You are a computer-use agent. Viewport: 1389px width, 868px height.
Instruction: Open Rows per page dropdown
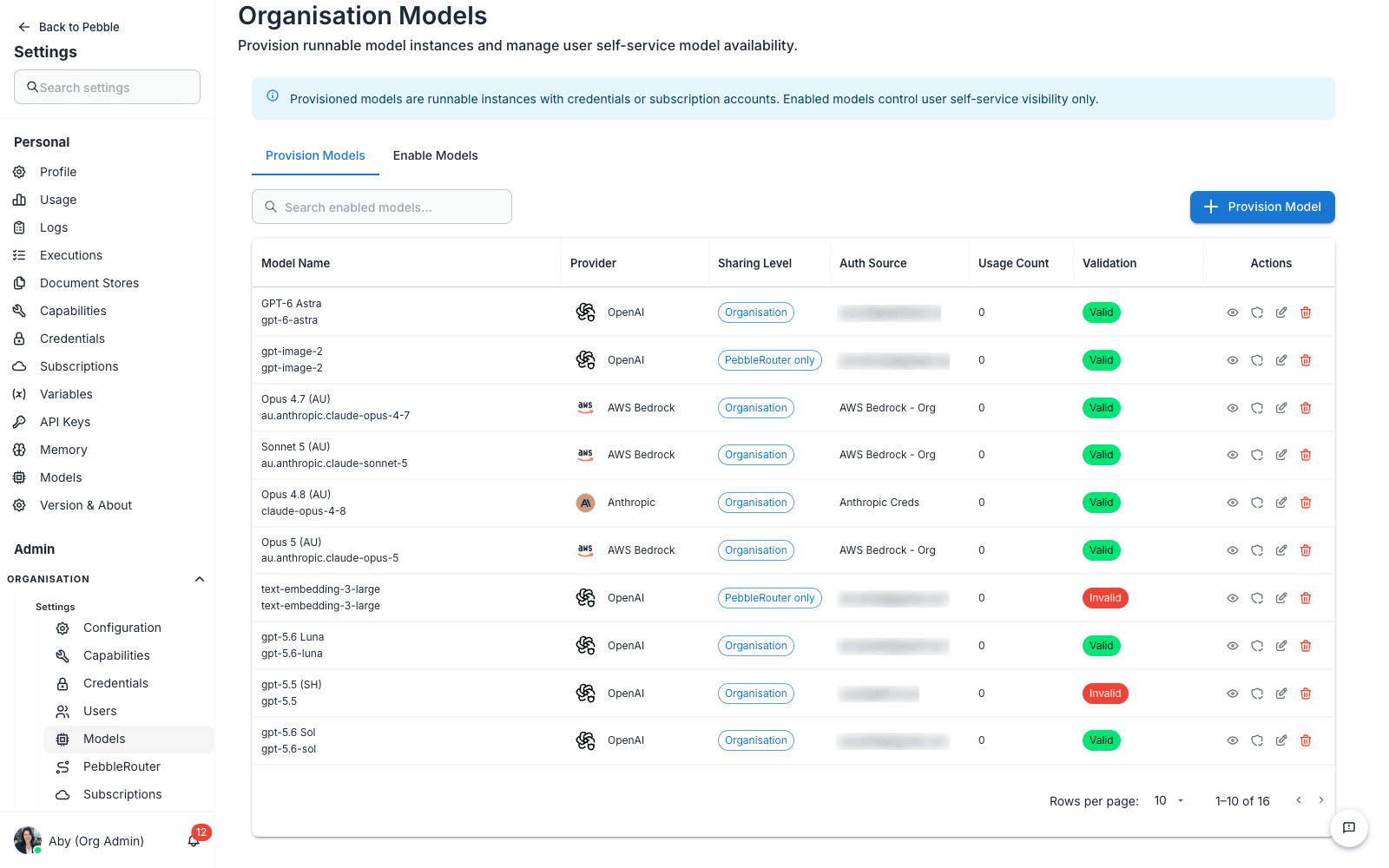point(1168,800)
